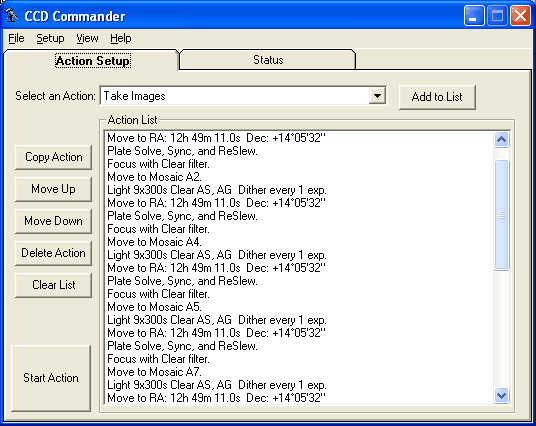Viewport: 536px width, 426px height.
Task: Click the CCD Commander telescope title icon
Action: [x=12, y=15]
